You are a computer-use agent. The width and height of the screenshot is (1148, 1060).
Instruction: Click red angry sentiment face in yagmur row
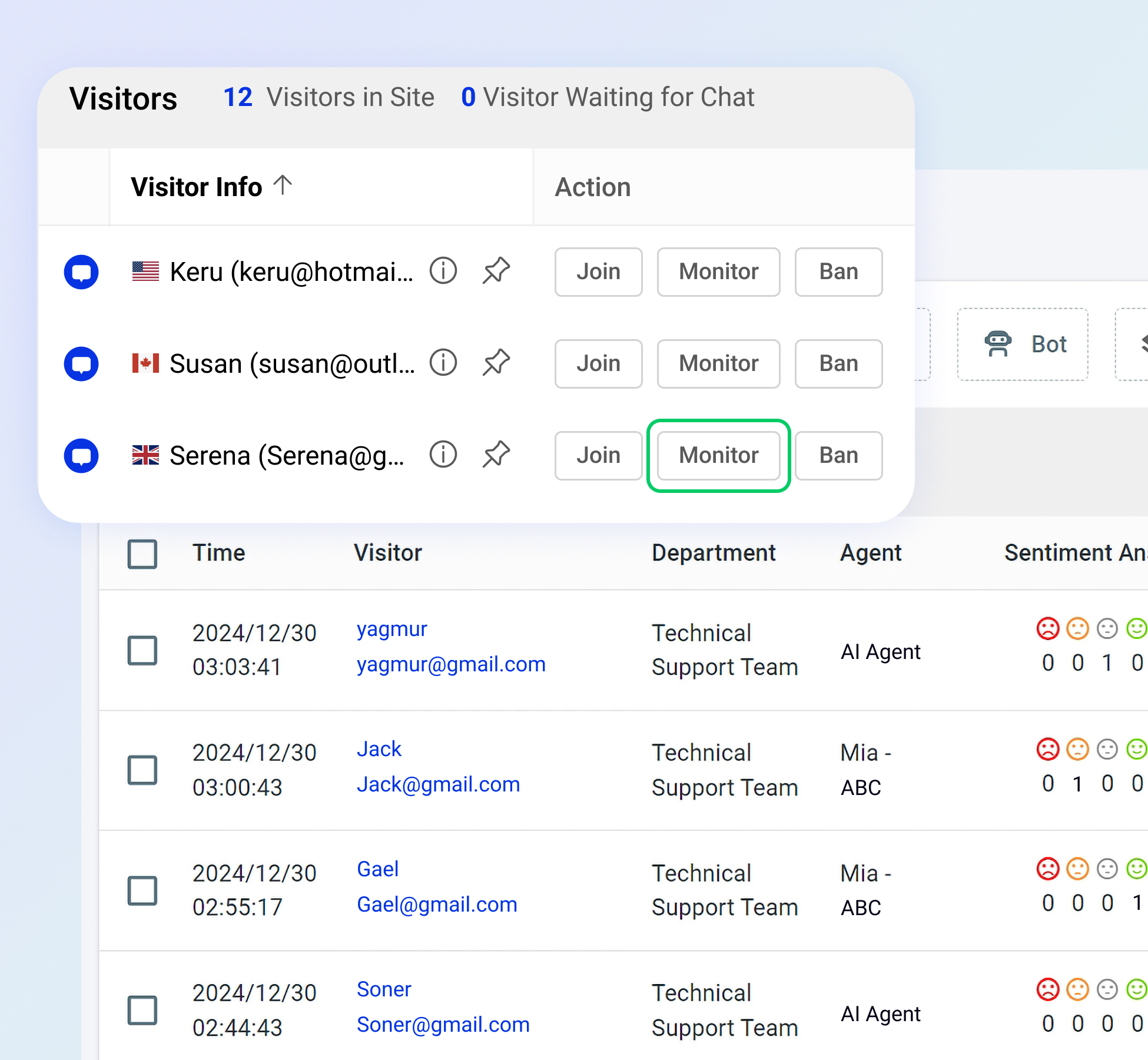click(1047, 628)
